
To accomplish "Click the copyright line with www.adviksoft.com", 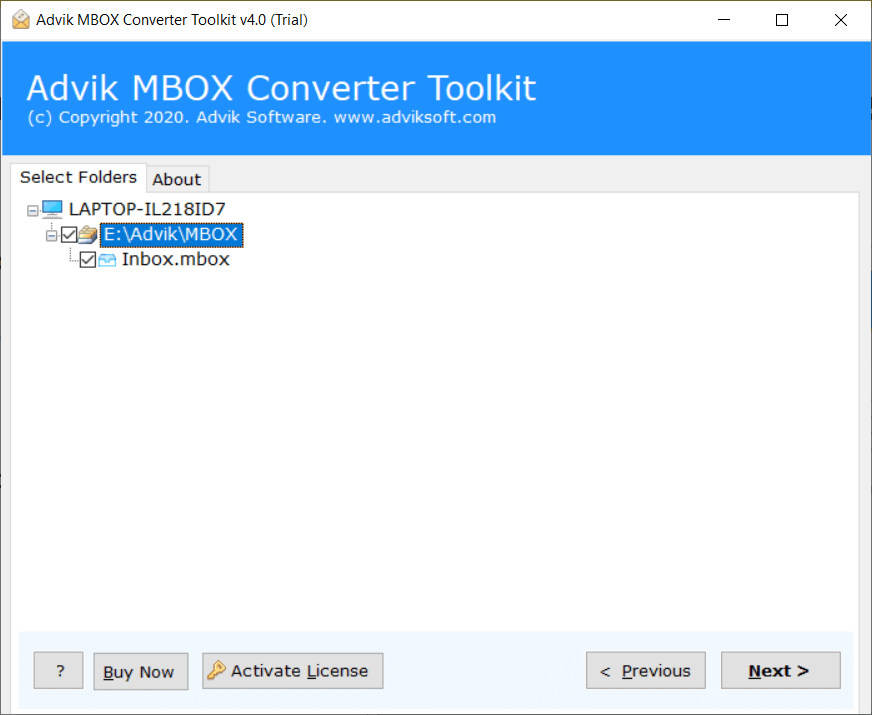I will click(262, 117).
